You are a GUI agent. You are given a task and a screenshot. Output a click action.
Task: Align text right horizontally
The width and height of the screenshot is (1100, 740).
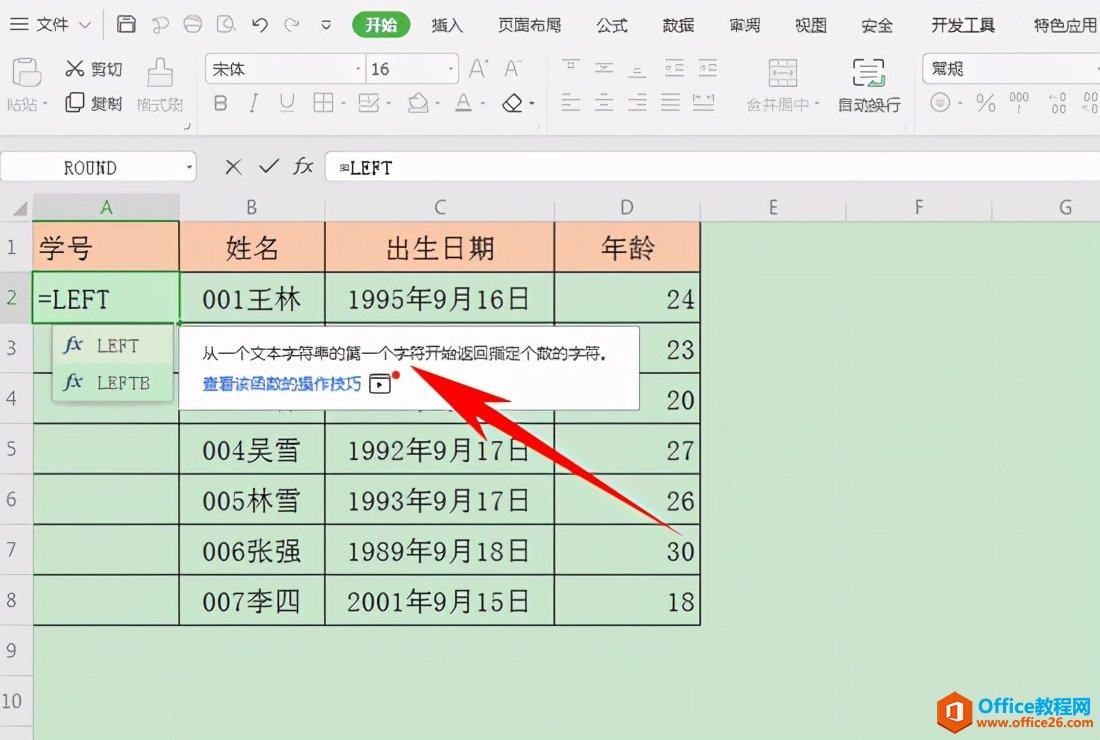click(637, 103)
